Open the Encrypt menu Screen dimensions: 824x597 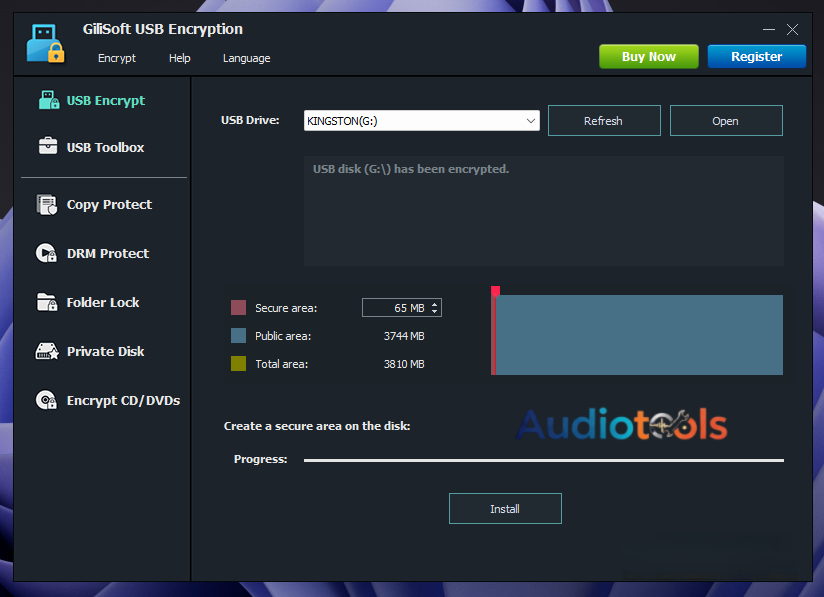point(117,58)
